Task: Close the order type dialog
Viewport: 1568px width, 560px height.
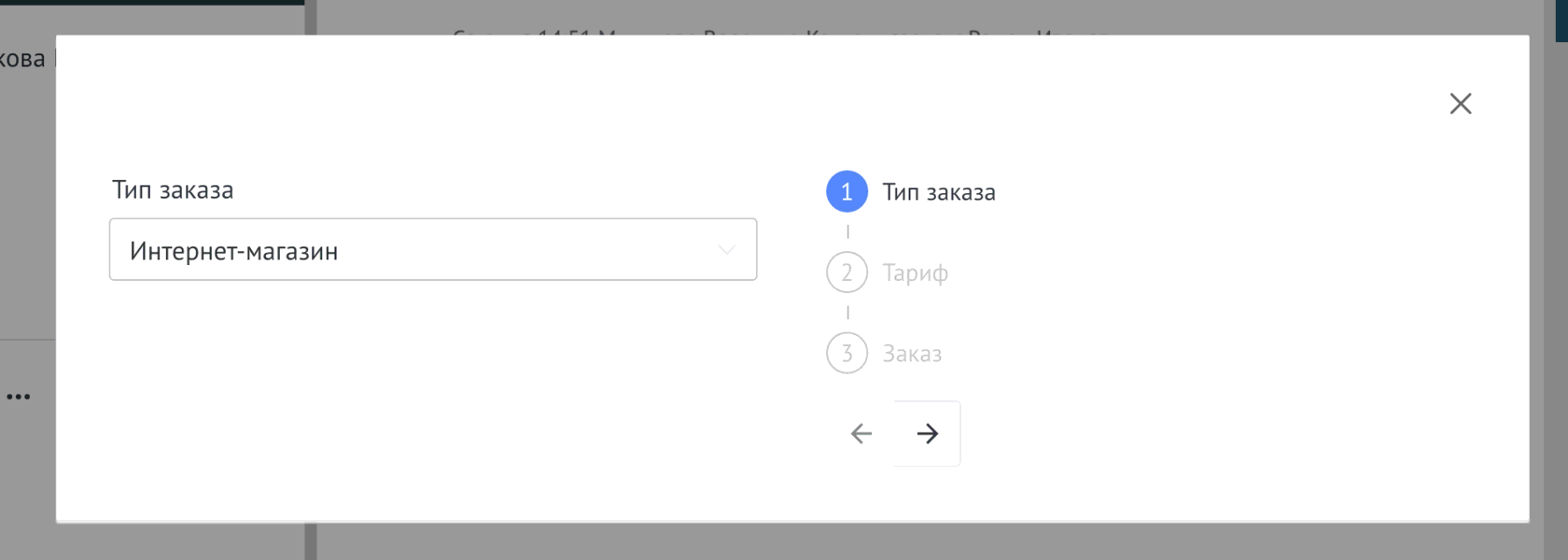Action: pos(1461,104)
